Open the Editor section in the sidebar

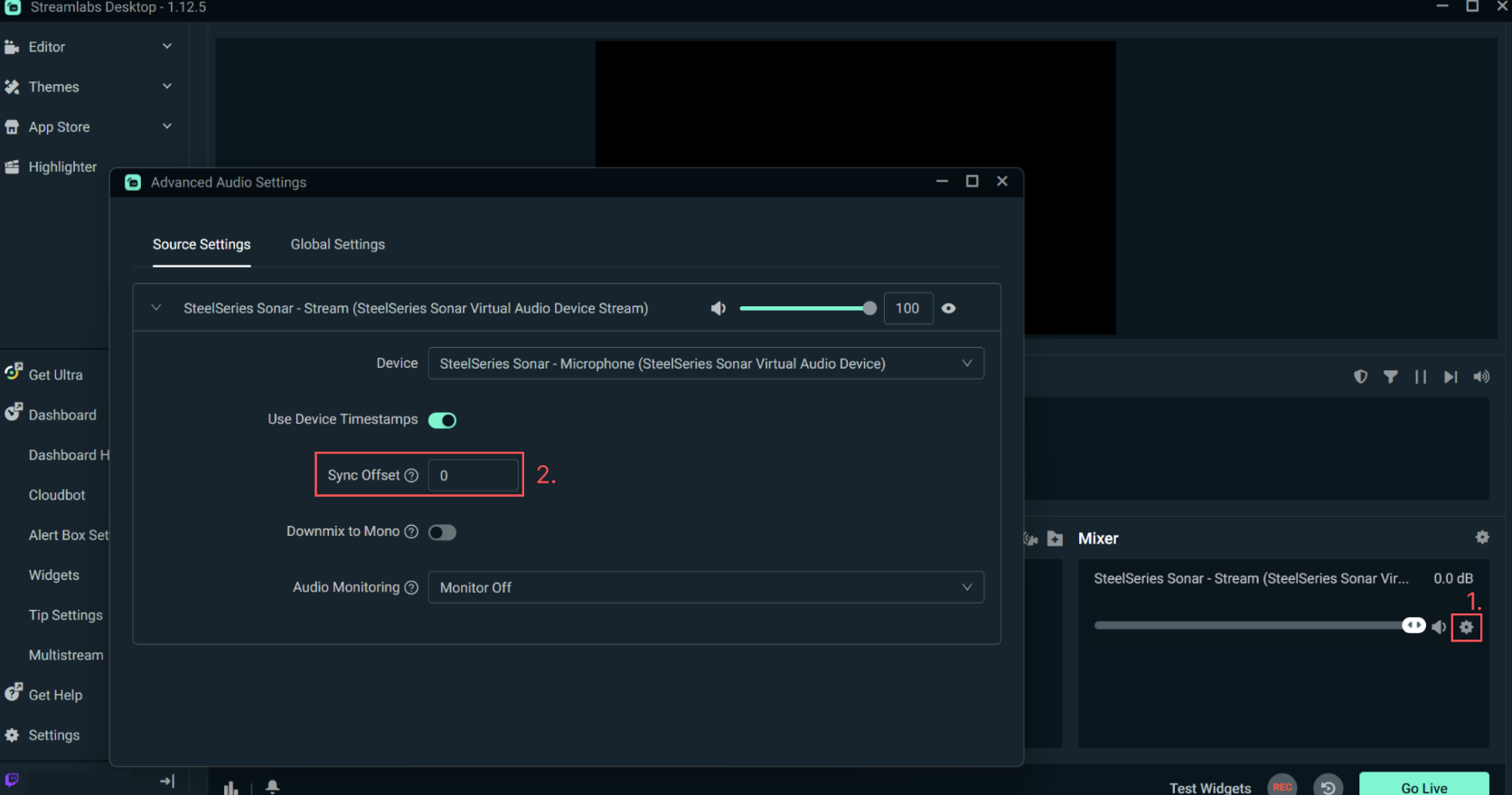[47, 47]
